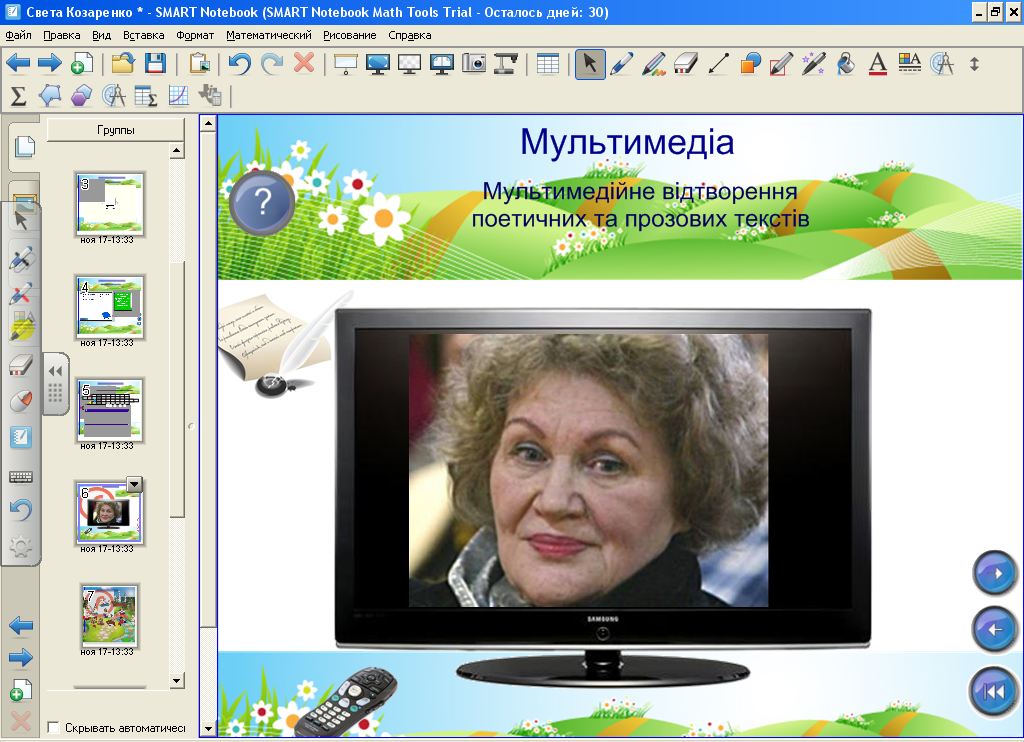Screen dimensions: 1024x742
Task: Select the irregular polygon tool
Action: pyautogui.click(x=50, y=96)
